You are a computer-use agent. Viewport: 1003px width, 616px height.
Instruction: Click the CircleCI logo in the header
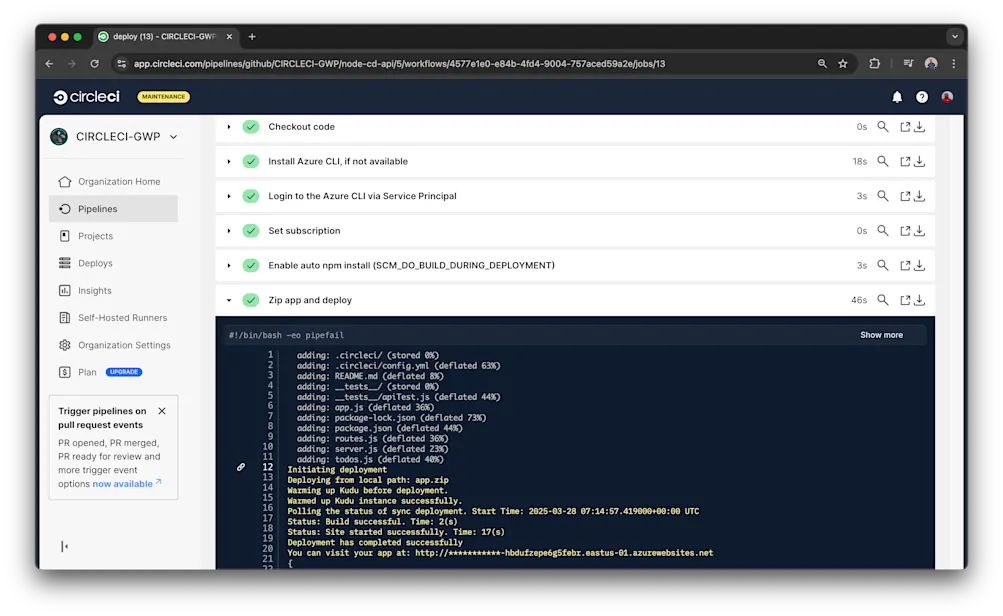[x=85, y=97]
